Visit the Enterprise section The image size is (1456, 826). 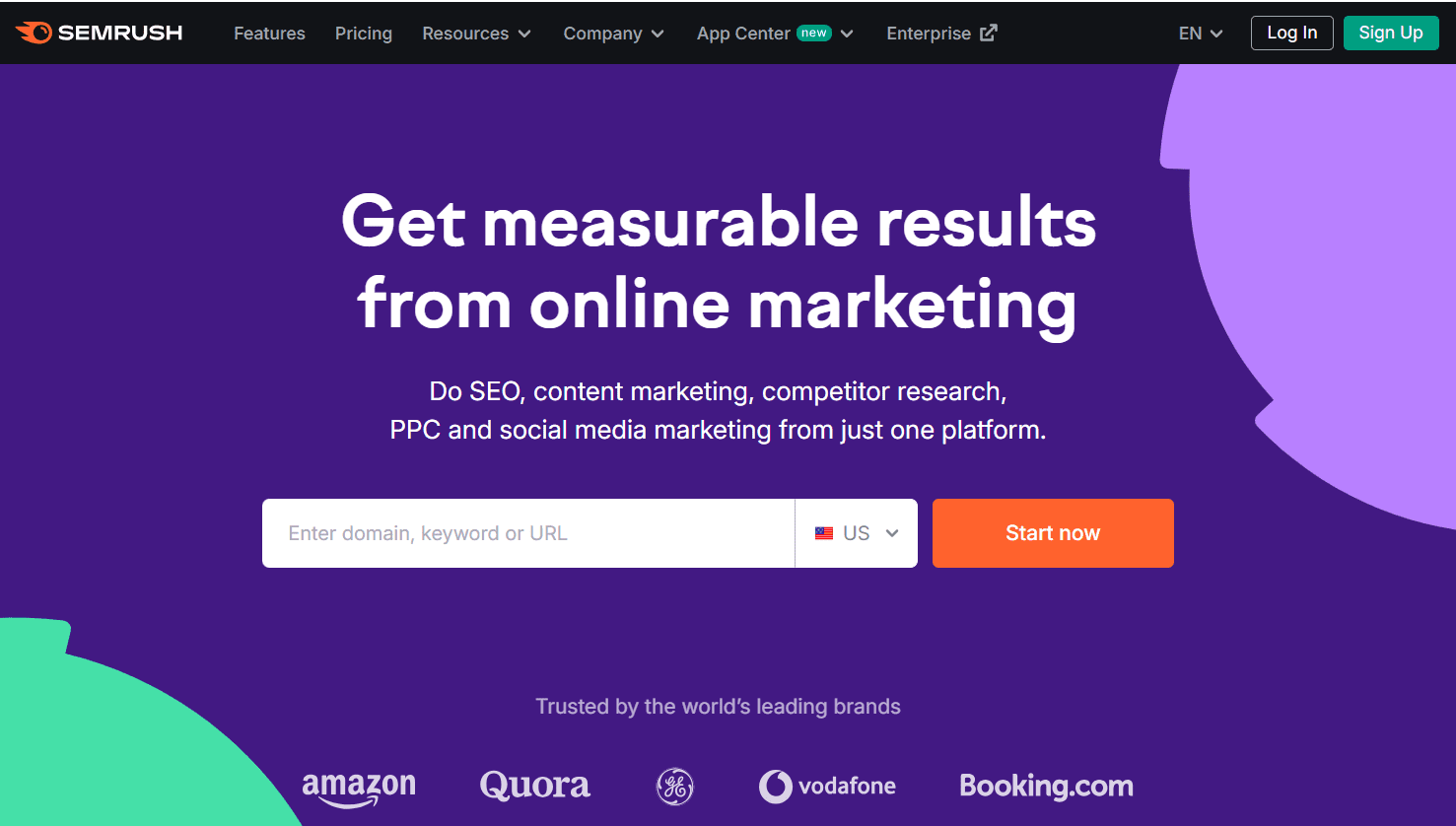pyautogui.click(x=929, y=33)
